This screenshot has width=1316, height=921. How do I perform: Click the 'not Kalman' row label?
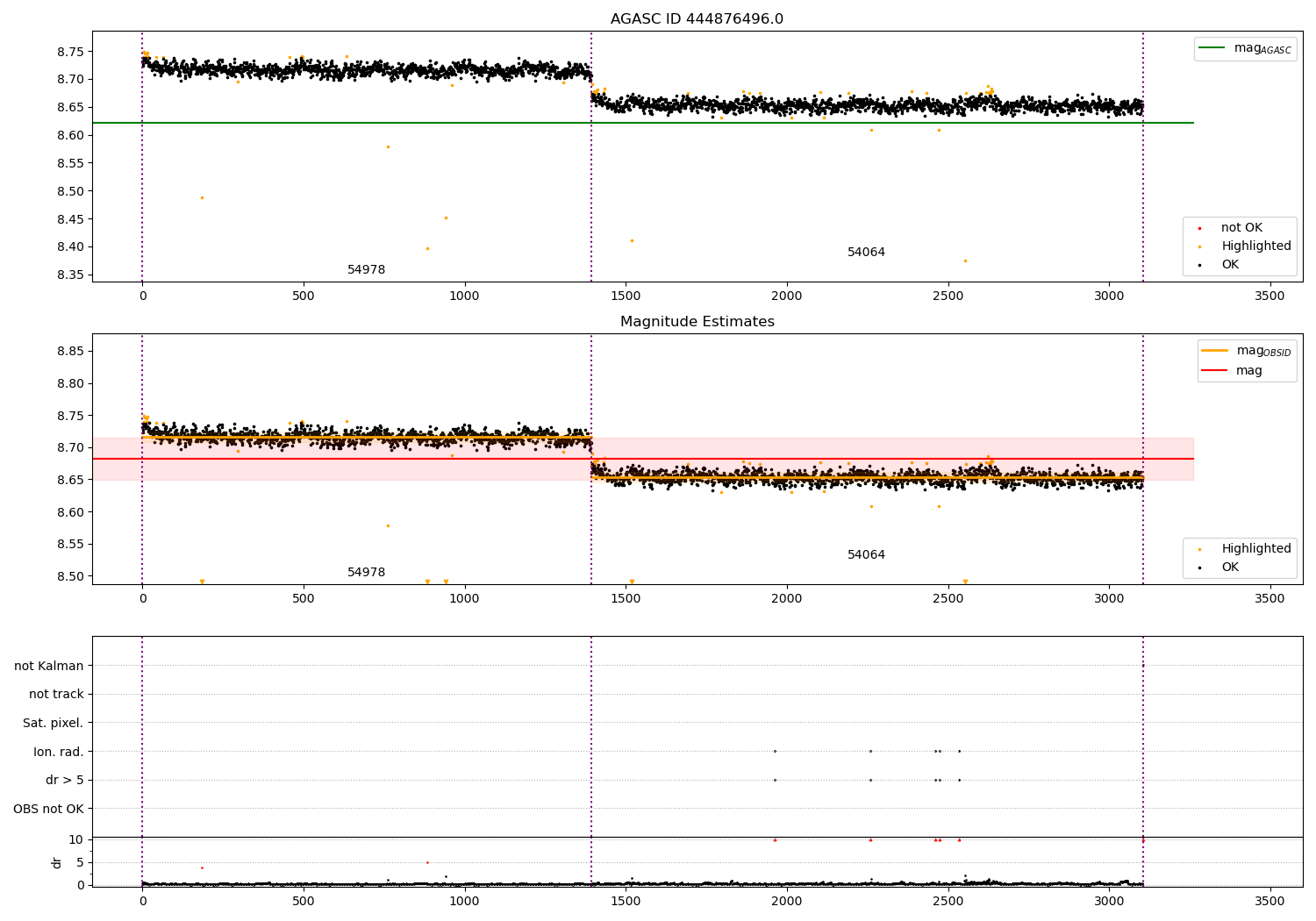tap(49, 666)
